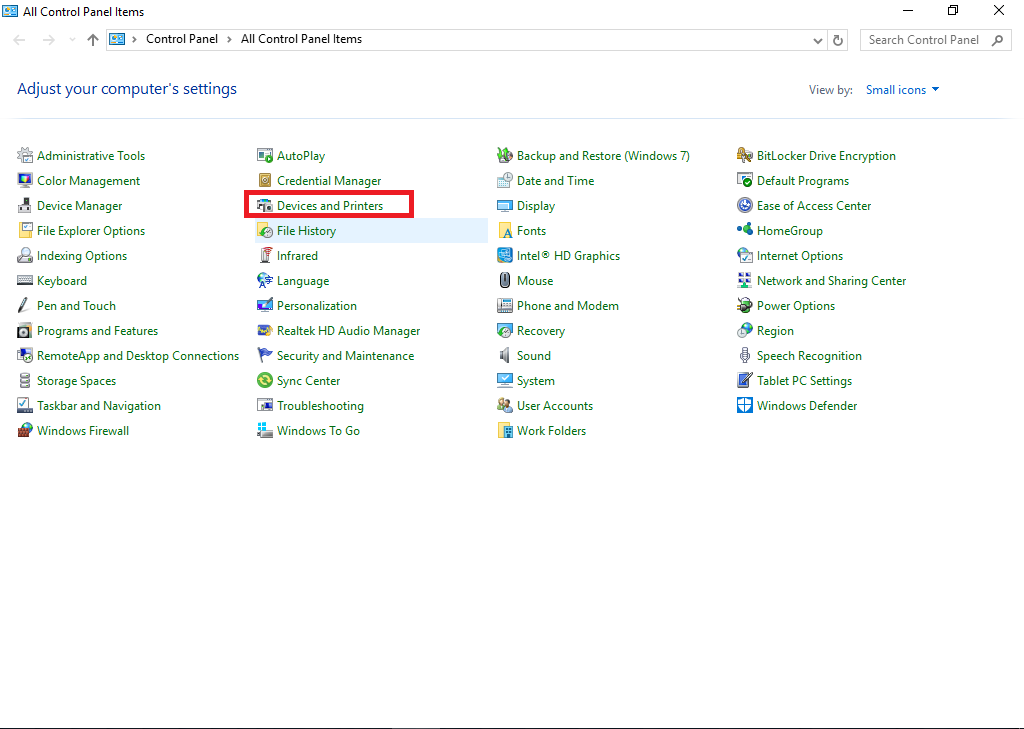This screenshot has height=729, width=1024.
Task: Open the address bar history dropdown
Action: (x=818, y=40)
